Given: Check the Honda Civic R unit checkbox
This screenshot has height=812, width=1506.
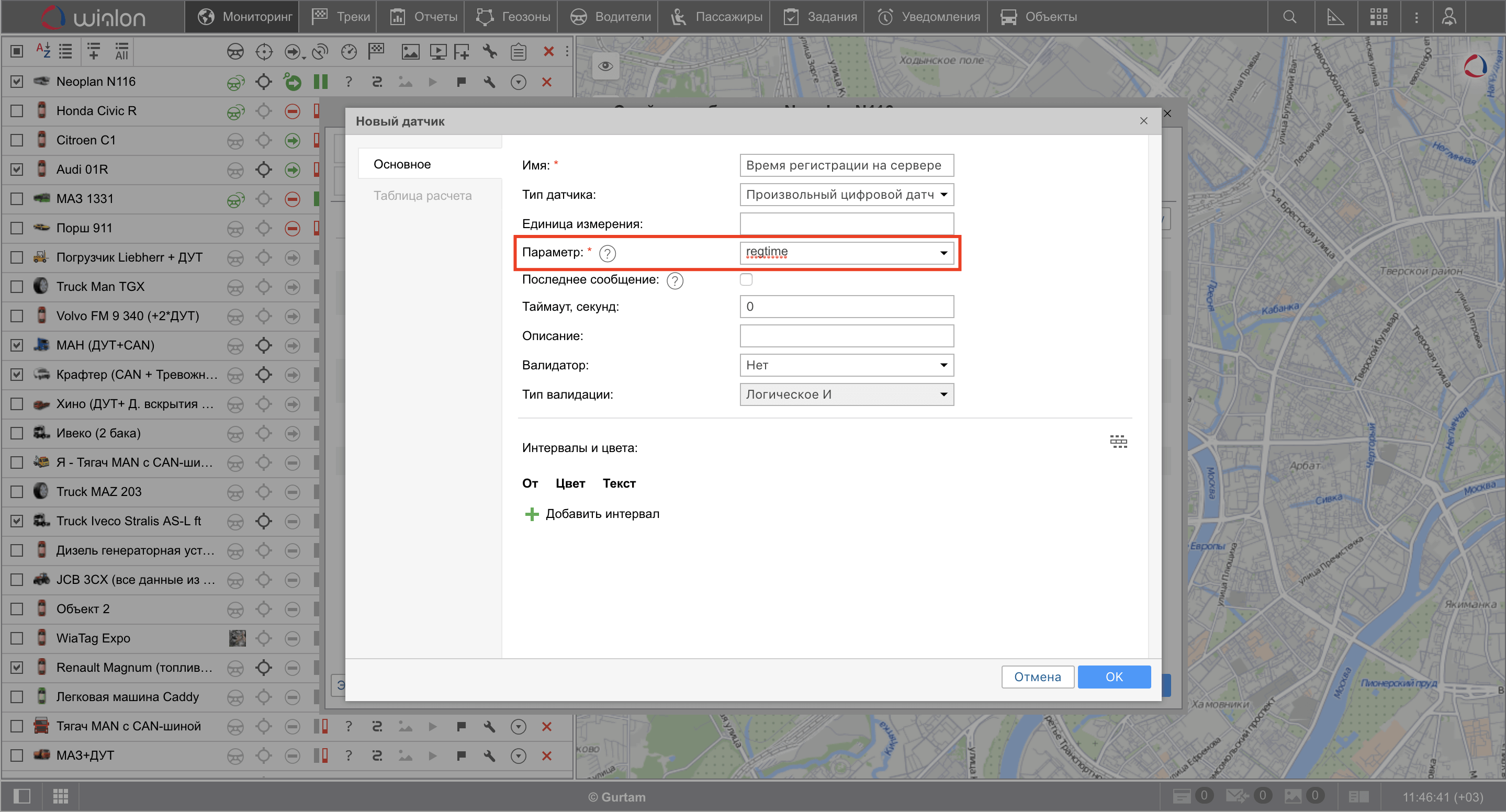Looking at the screenshot, I should point(17,111).
